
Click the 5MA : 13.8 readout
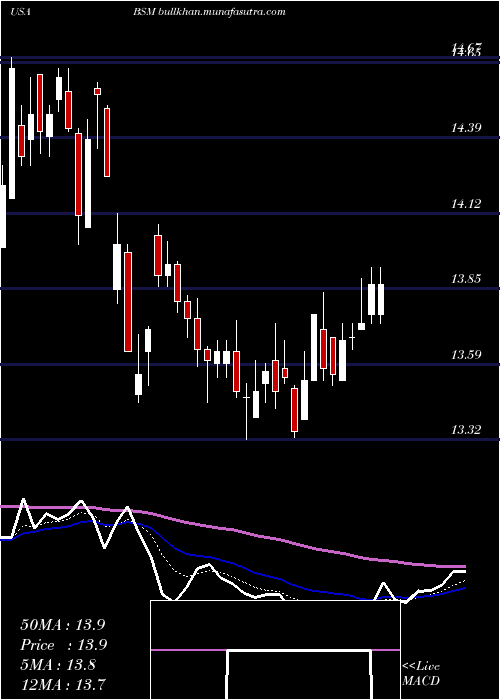(x=58, y=665)
